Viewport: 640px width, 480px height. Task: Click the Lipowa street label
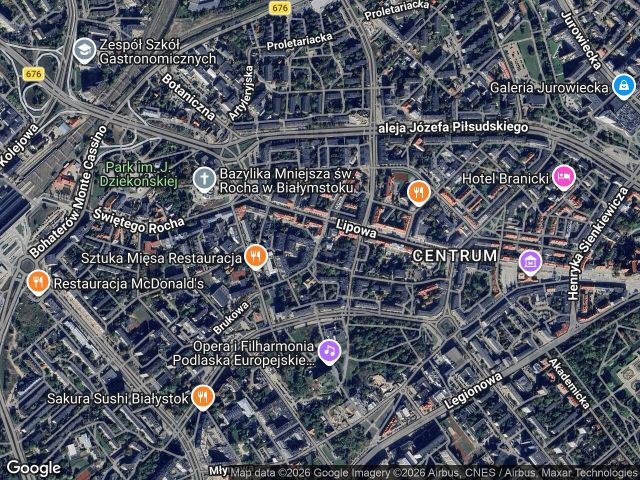pos(356,228)
